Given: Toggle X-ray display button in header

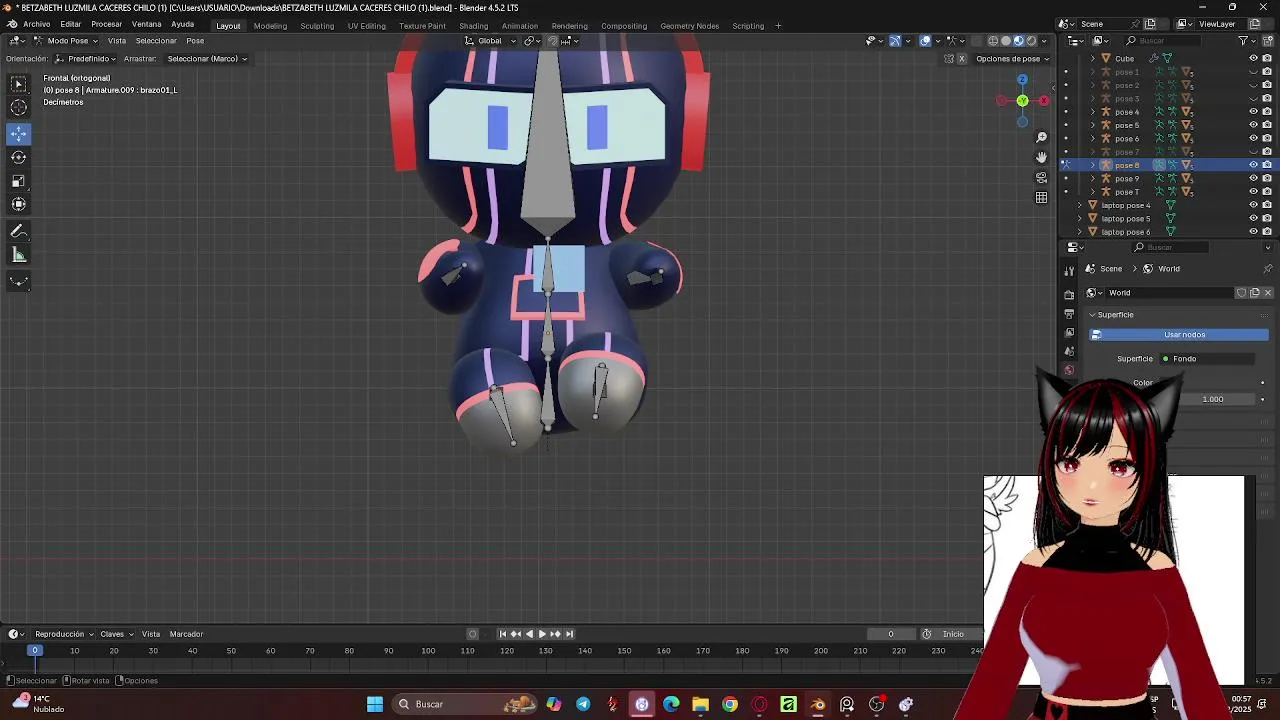Looking at the screenshot, I should pyautogui.click(x=975, y=41).
